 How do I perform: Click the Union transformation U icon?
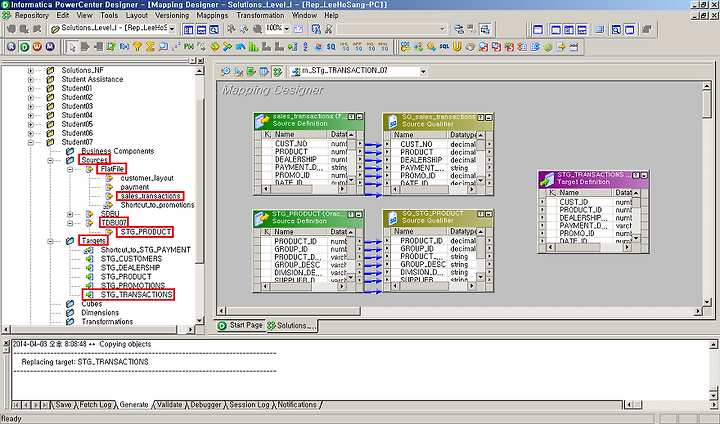click(457, 46)
